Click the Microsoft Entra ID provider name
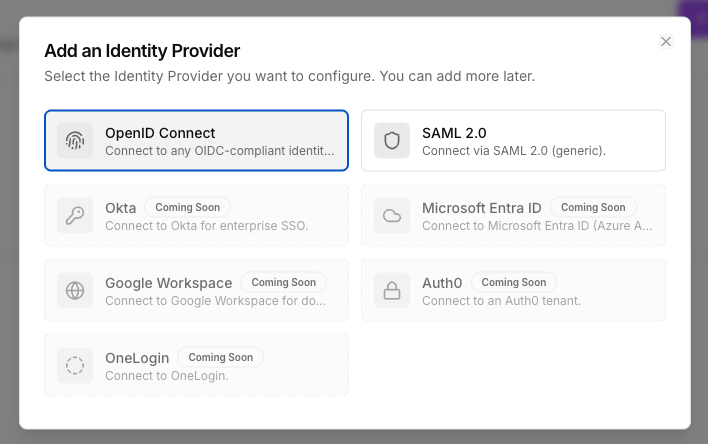Image resolution: width=708 pixels, height=444 pixels. click(x=482, y=208)
